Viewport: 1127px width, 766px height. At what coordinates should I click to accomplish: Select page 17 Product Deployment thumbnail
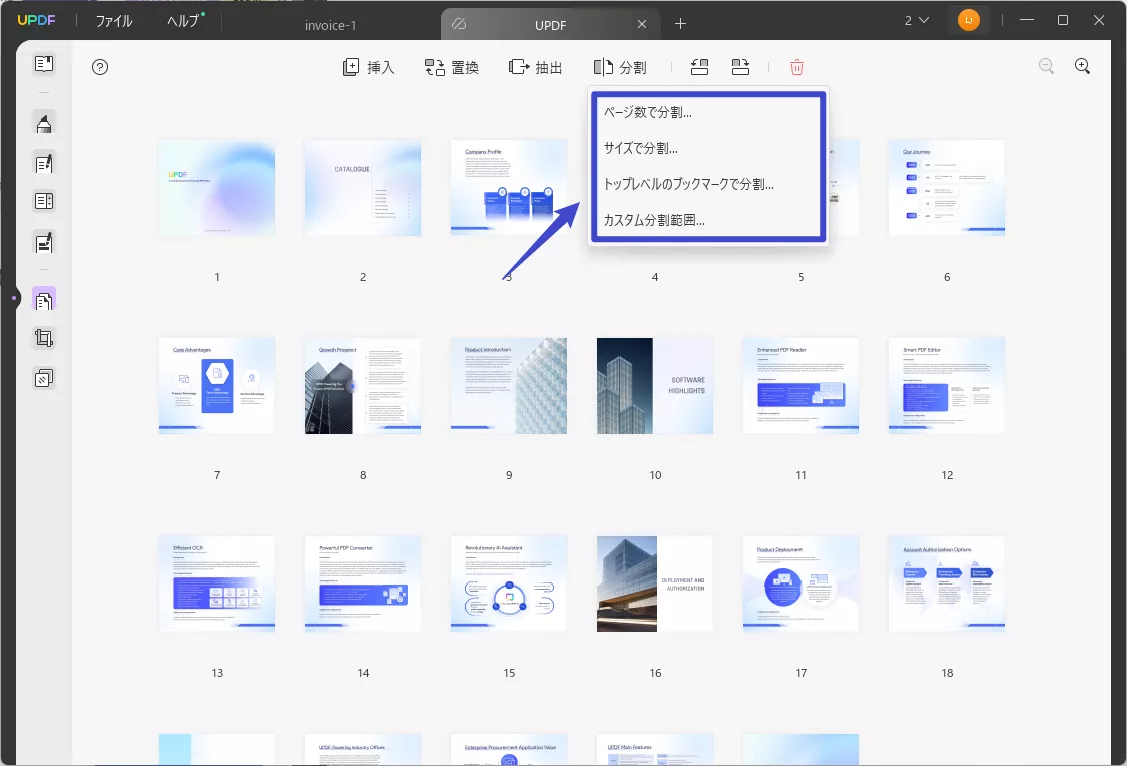pyautogui.click(x=801, y=583)
